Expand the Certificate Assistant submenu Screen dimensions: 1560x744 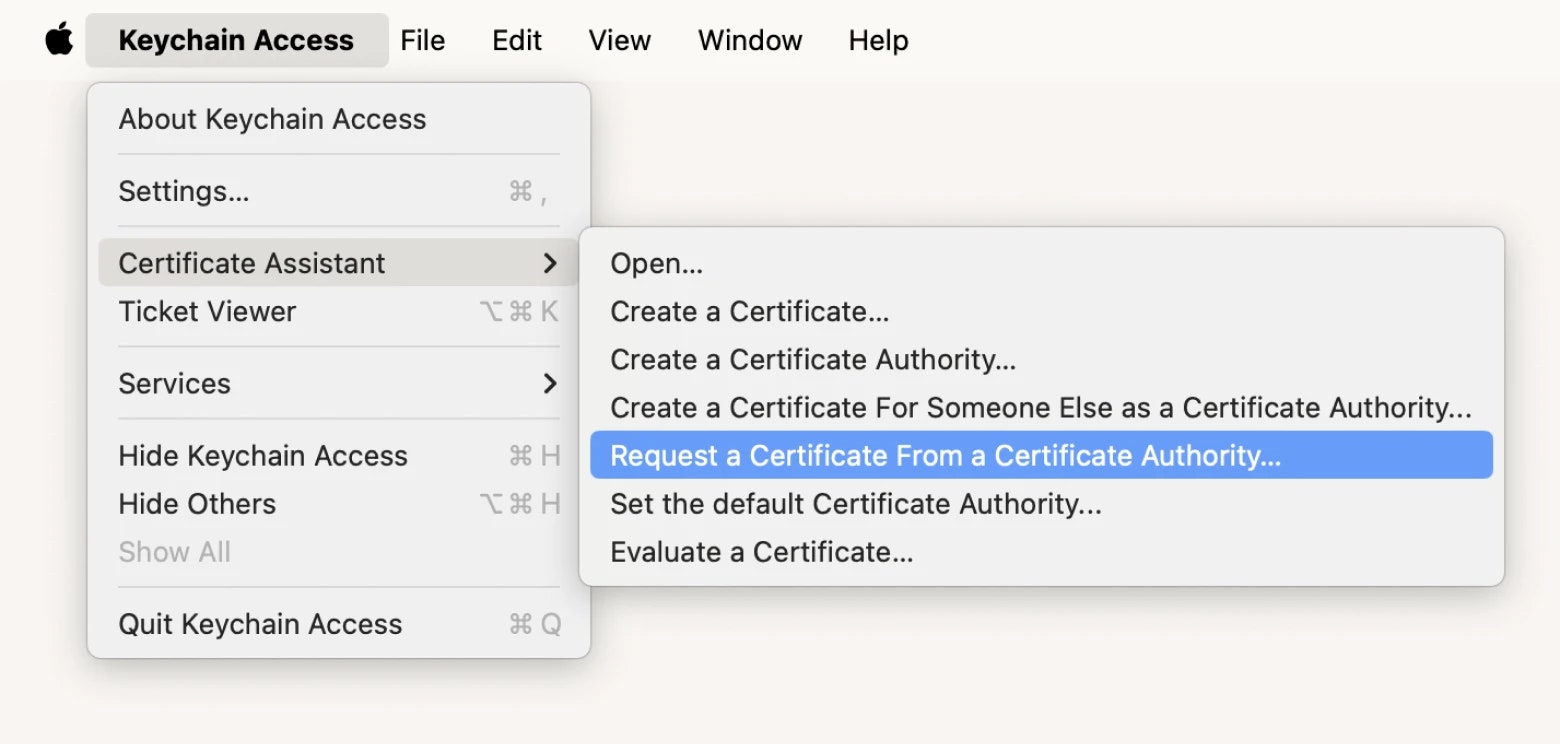click(339, 263)
